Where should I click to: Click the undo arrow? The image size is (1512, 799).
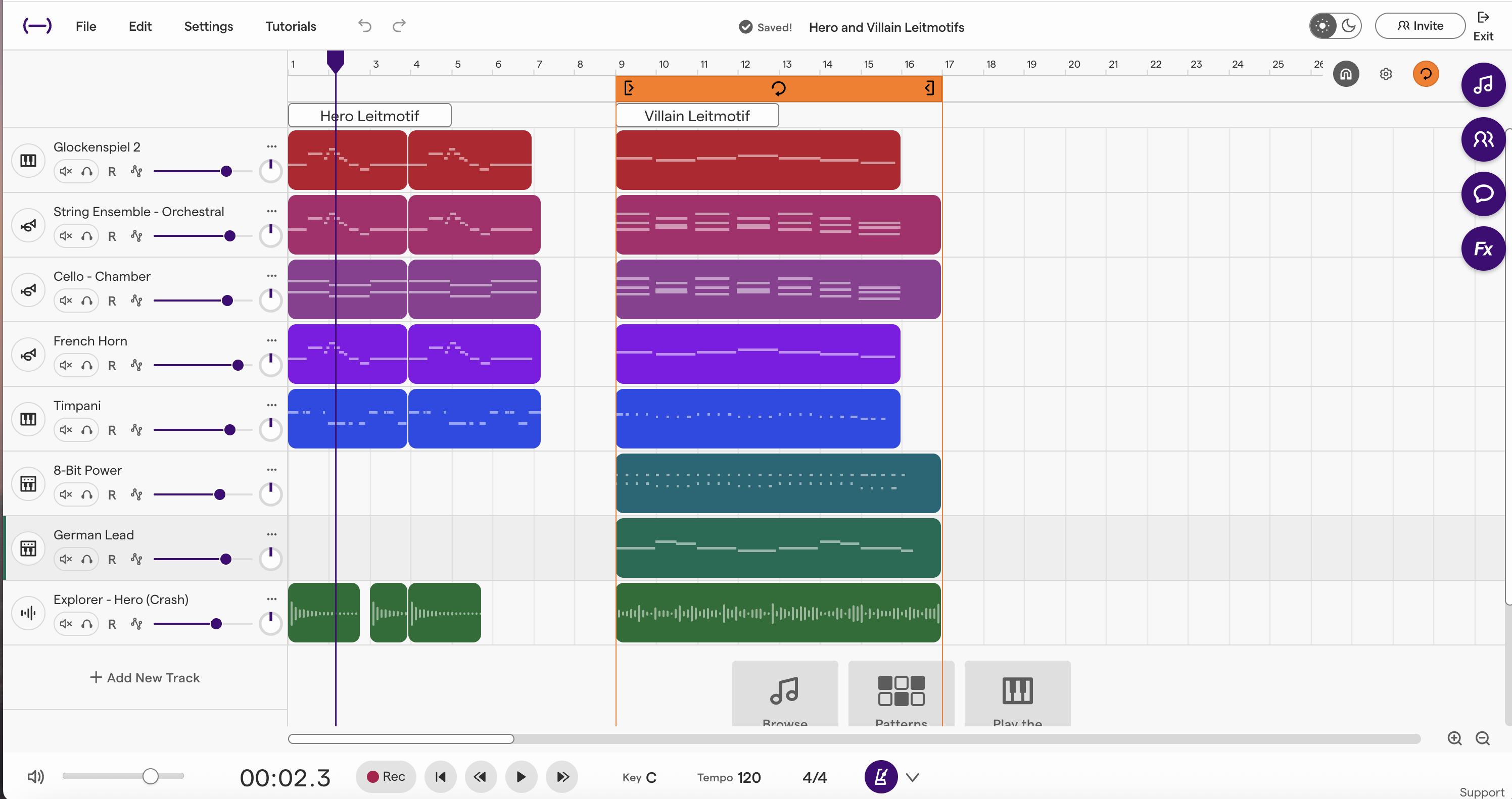[364, 26]
